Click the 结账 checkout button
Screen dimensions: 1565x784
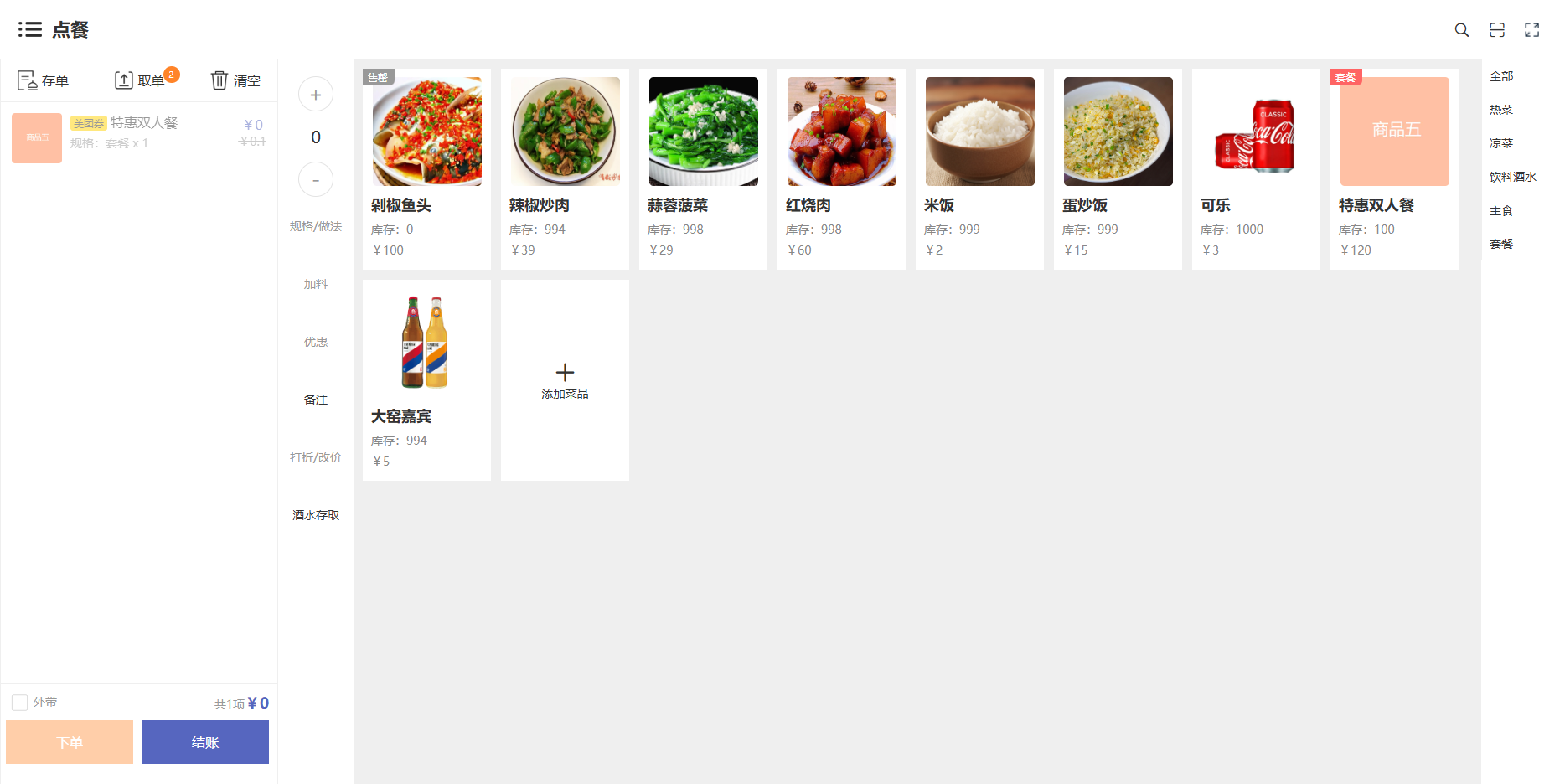click(x=205, y=742)
